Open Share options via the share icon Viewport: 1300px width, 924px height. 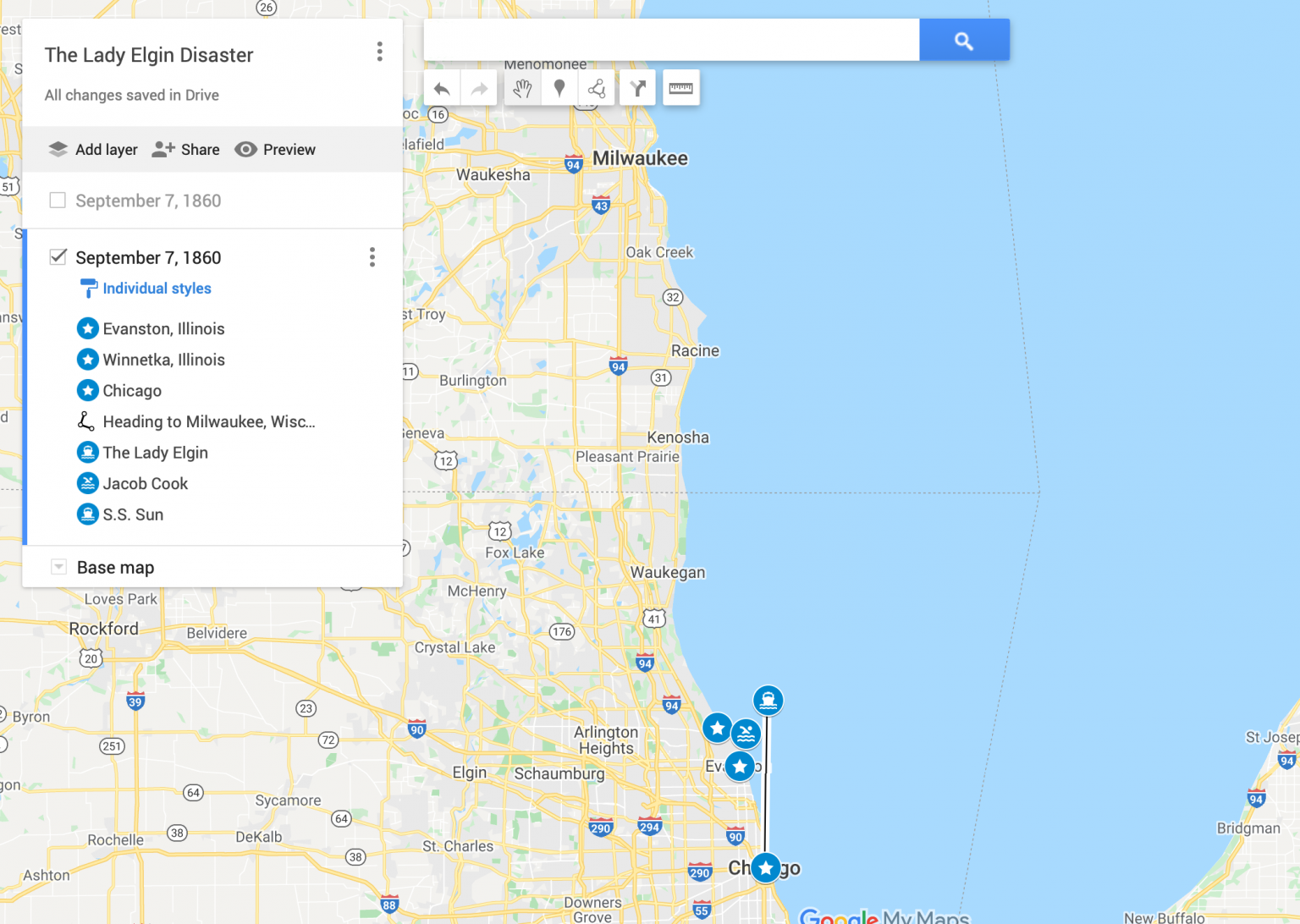pos(161,149)
